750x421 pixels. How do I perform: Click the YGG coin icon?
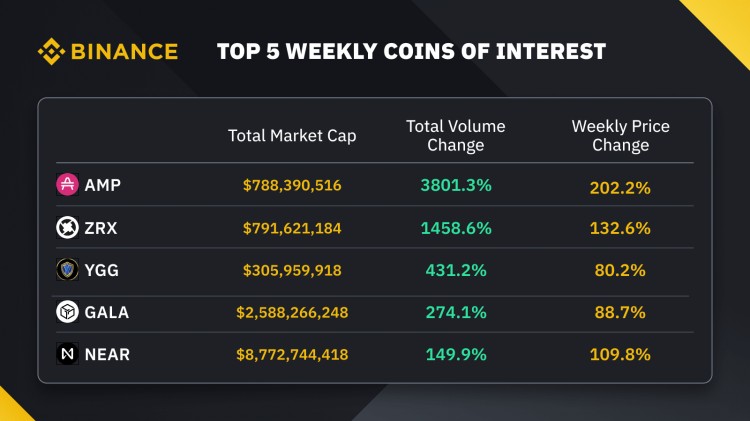pyautogui.click(x=67, y=270)
